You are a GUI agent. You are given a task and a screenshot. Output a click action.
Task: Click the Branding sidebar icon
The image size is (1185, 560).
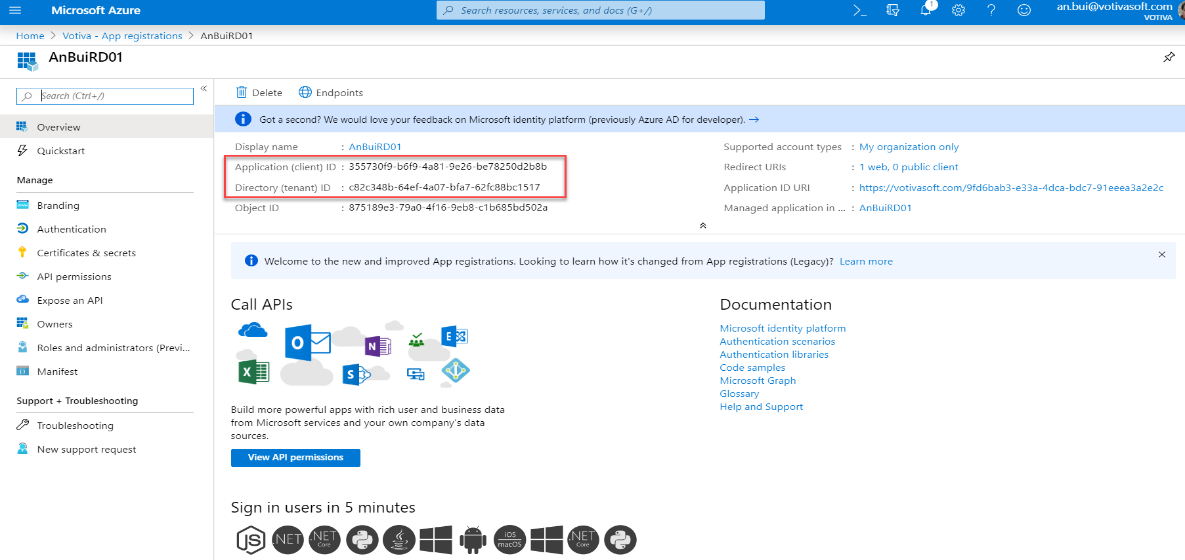(x=23, y=206)
